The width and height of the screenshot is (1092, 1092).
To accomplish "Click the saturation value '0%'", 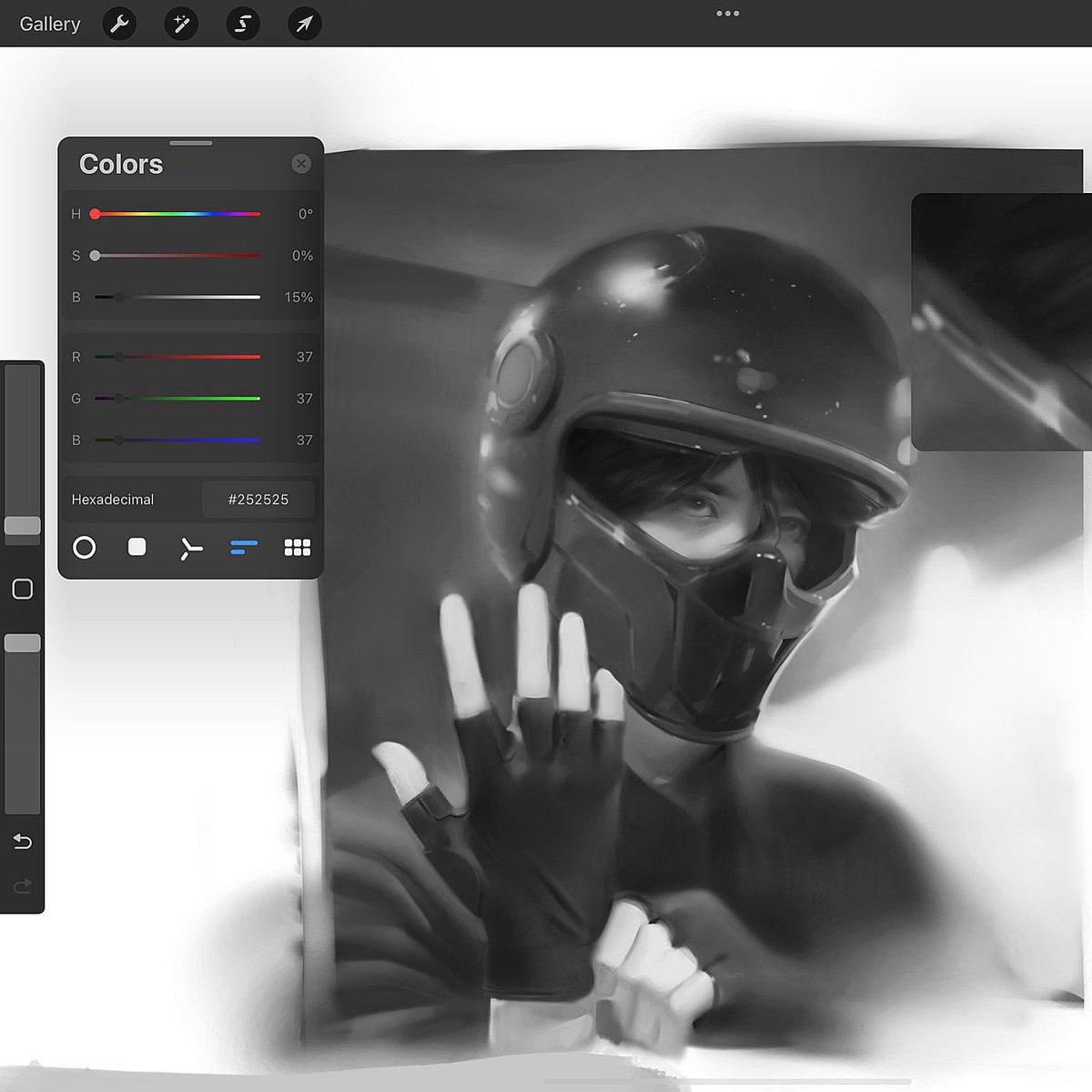I will pos(303,256).
